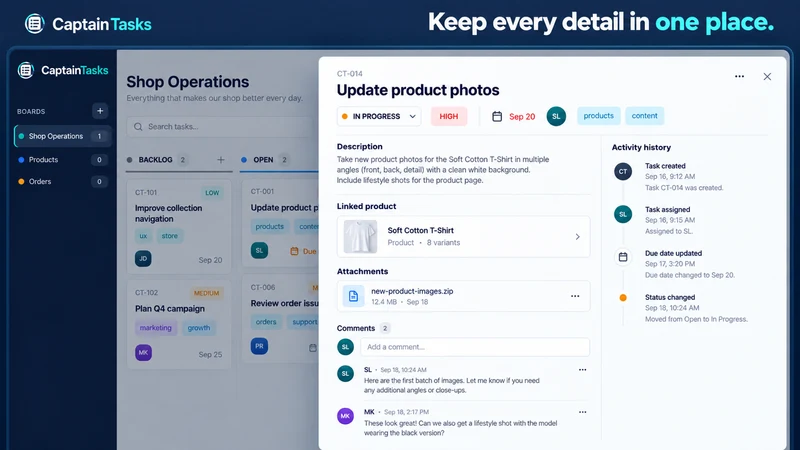Click the SL assignee avatar in header

556,116
